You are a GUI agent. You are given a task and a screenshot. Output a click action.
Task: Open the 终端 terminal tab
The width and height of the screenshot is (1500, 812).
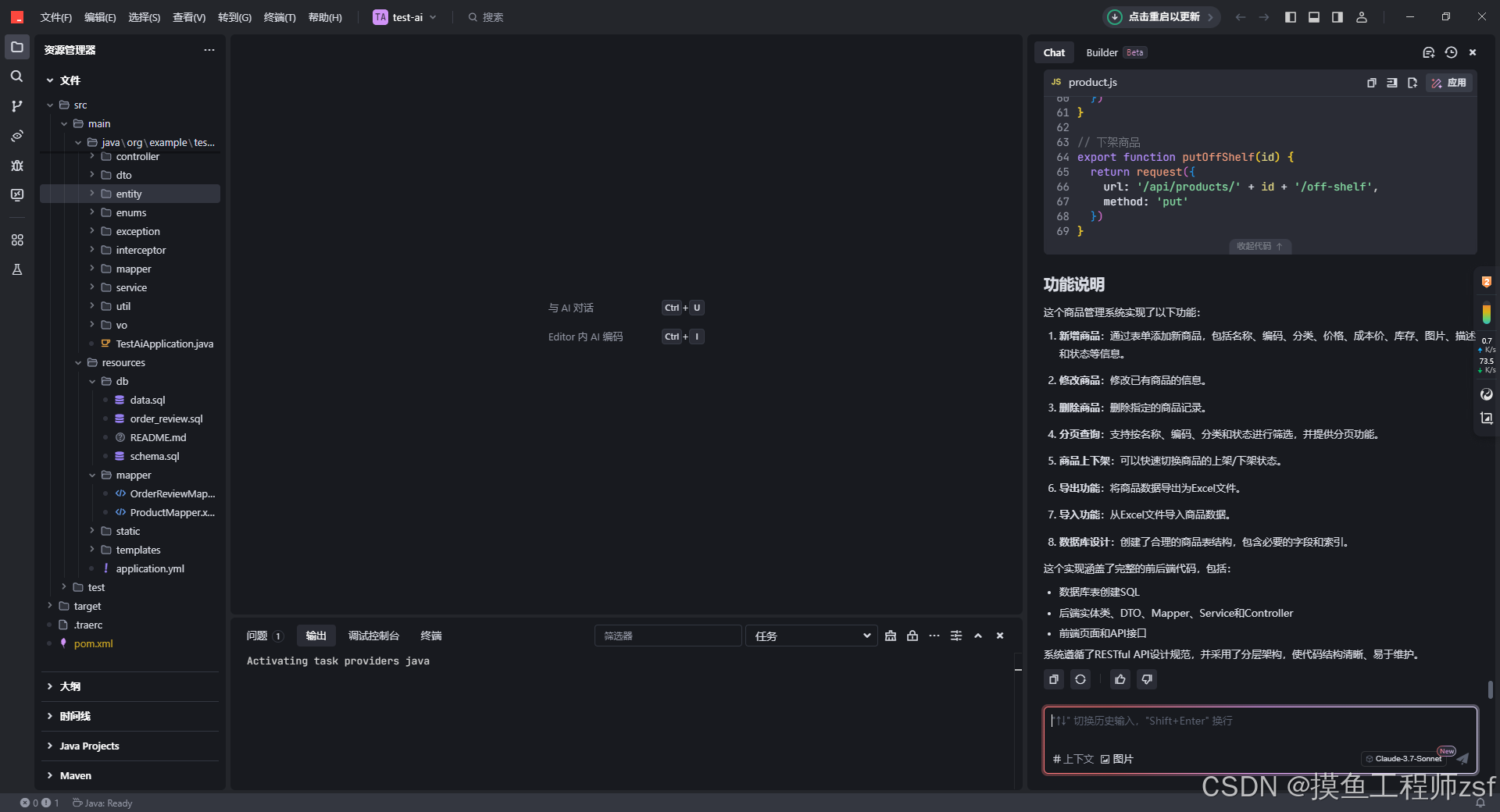tap(430, 636)
